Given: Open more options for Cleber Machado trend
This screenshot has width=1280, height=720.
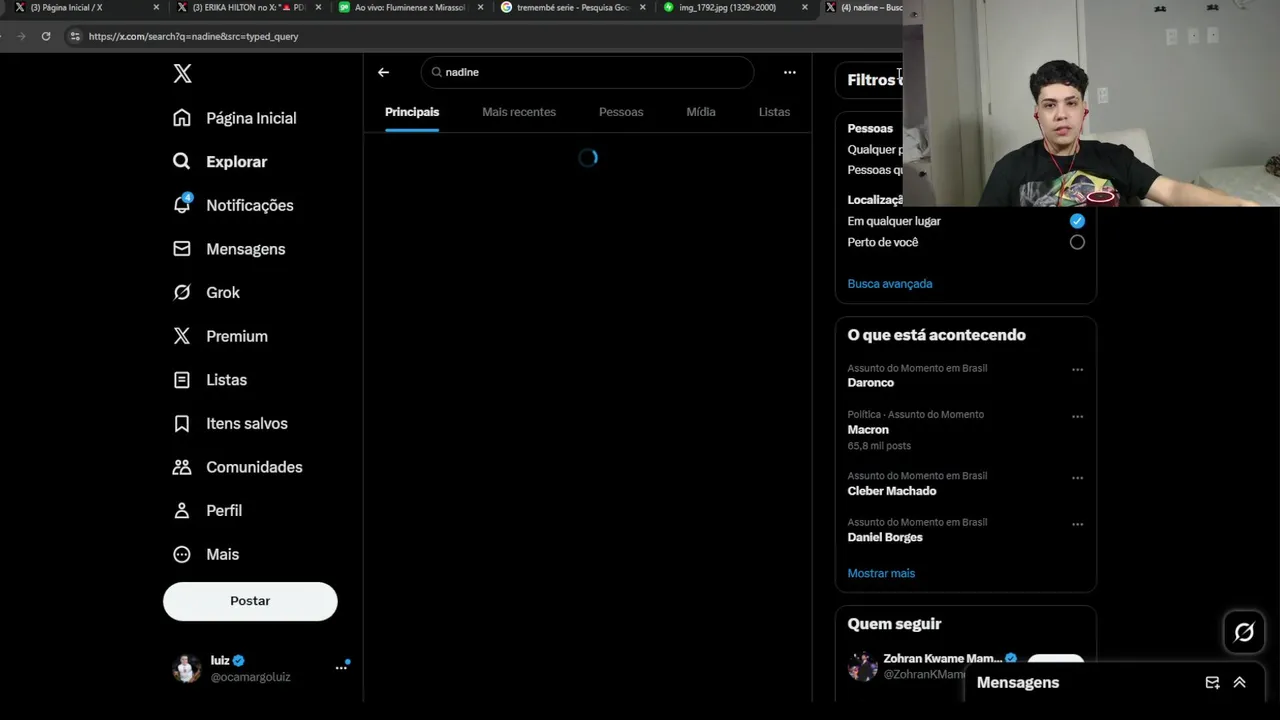Looking at the screenshot, I should 1077,478.
